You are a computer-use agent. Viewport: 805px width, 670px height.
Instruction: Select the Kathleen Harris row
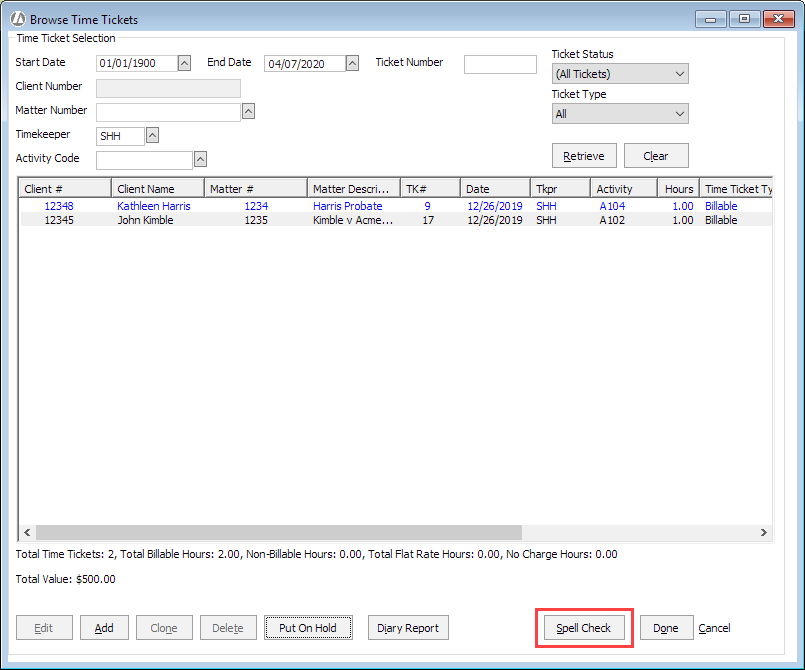pos(395,206)
